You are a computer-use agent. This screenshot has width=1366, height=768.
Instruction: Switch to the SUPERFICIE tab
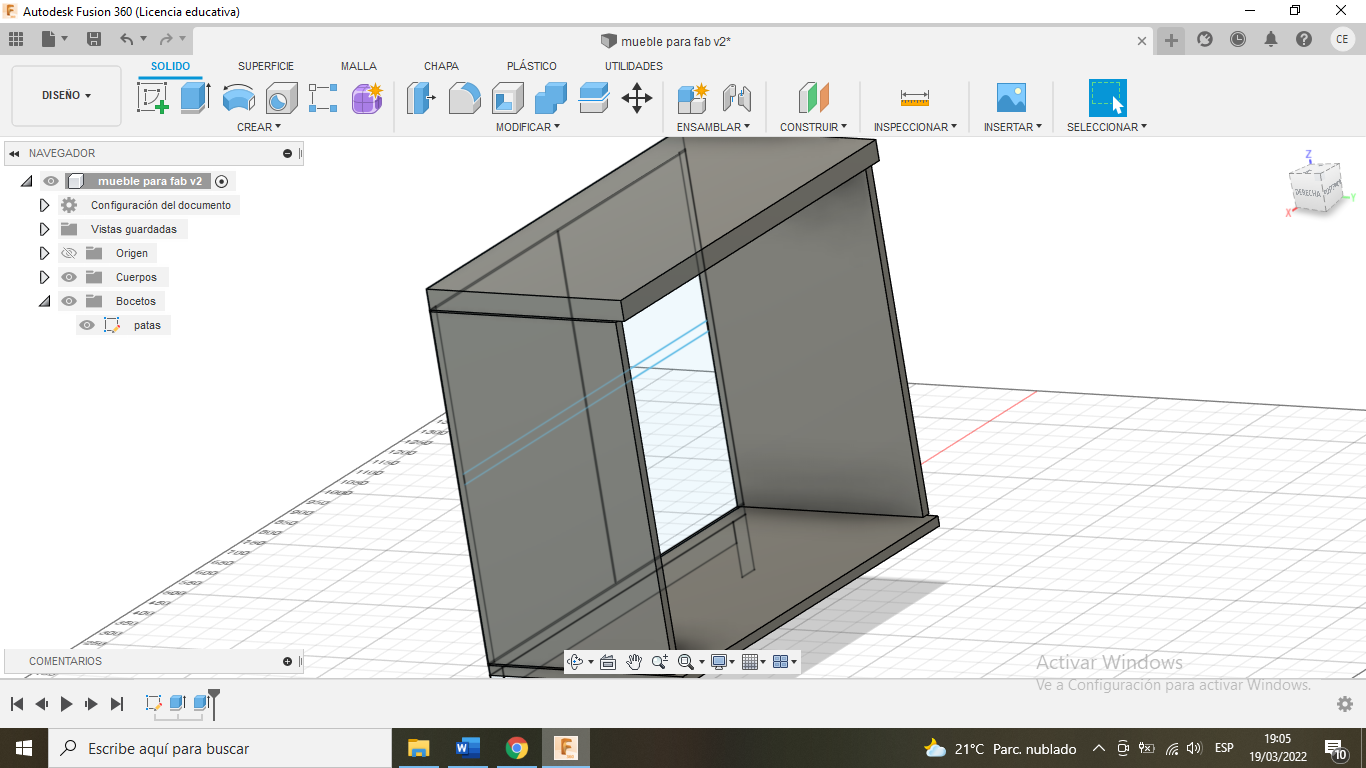pyautogui.click(x=265, y=66)
